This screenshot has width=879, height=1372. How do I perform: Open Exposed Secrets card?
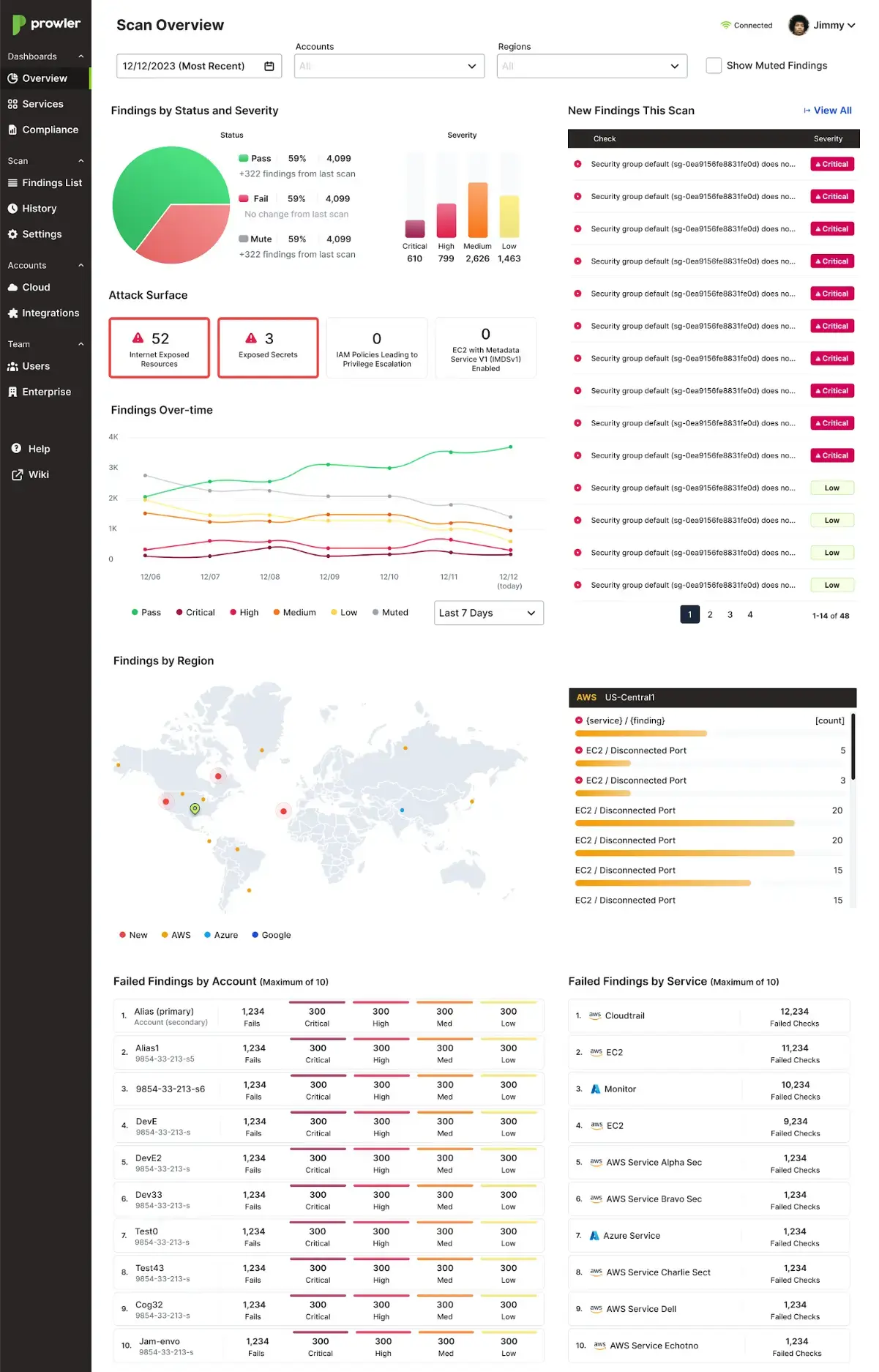pos(268,348)
